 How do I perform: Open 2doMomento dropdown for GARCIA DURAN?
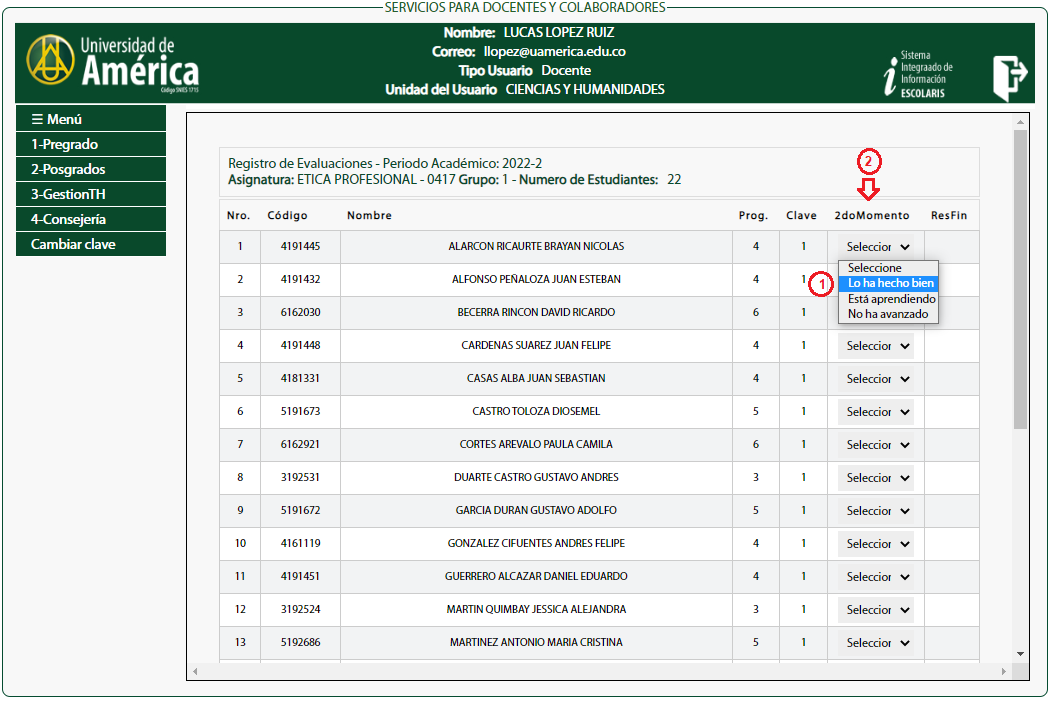pos(876,511)
